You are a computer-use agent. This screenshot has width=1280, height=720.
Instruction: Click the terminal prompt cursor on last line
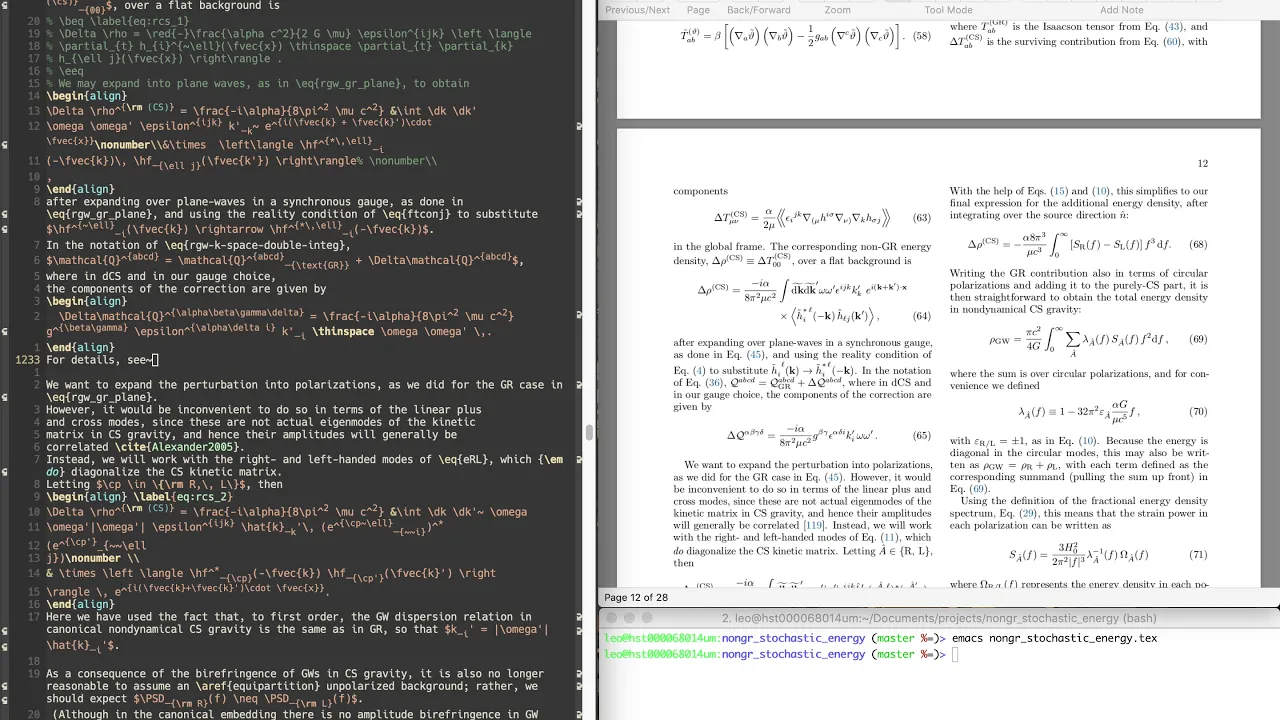956,654
